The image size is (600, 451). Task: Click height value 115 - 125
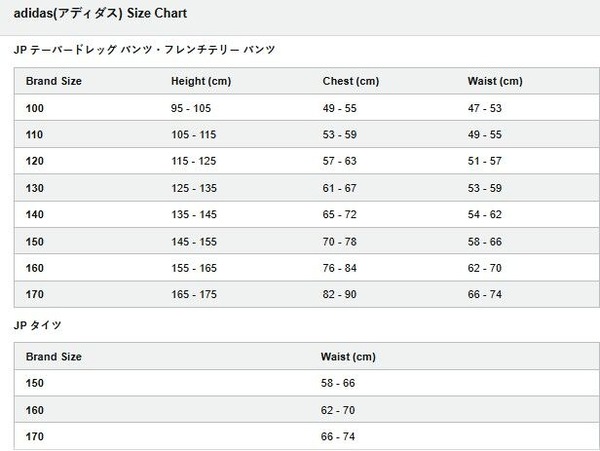[194, 161]
